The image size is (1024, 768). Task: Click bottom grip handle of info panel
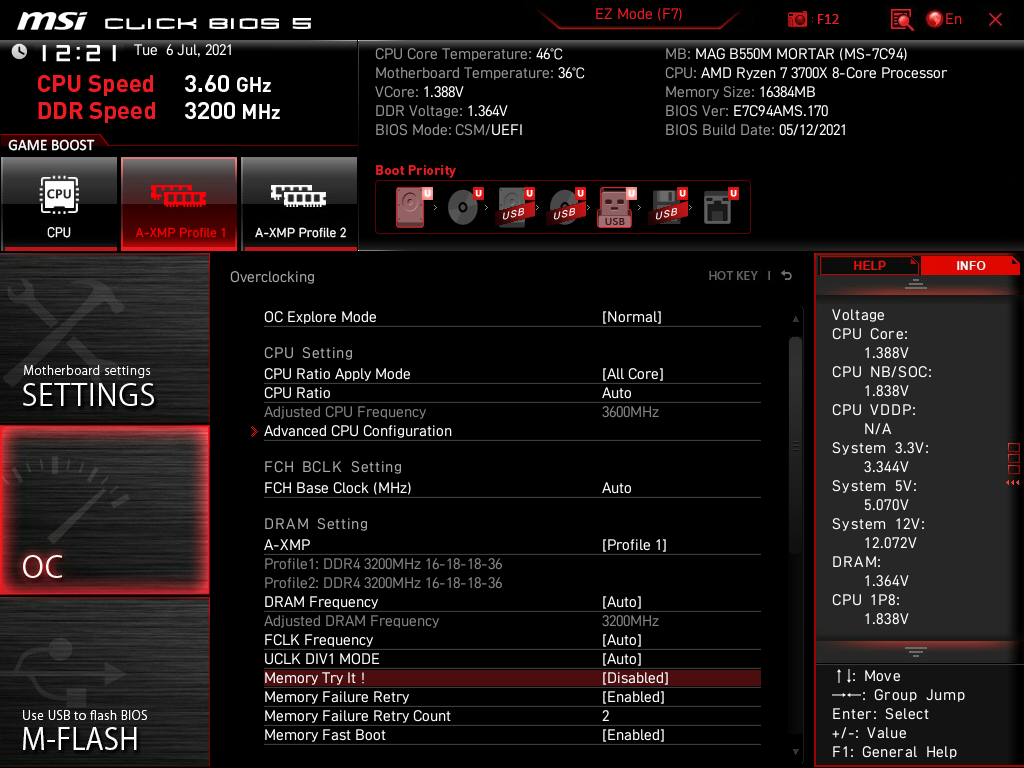pos(916,652)
